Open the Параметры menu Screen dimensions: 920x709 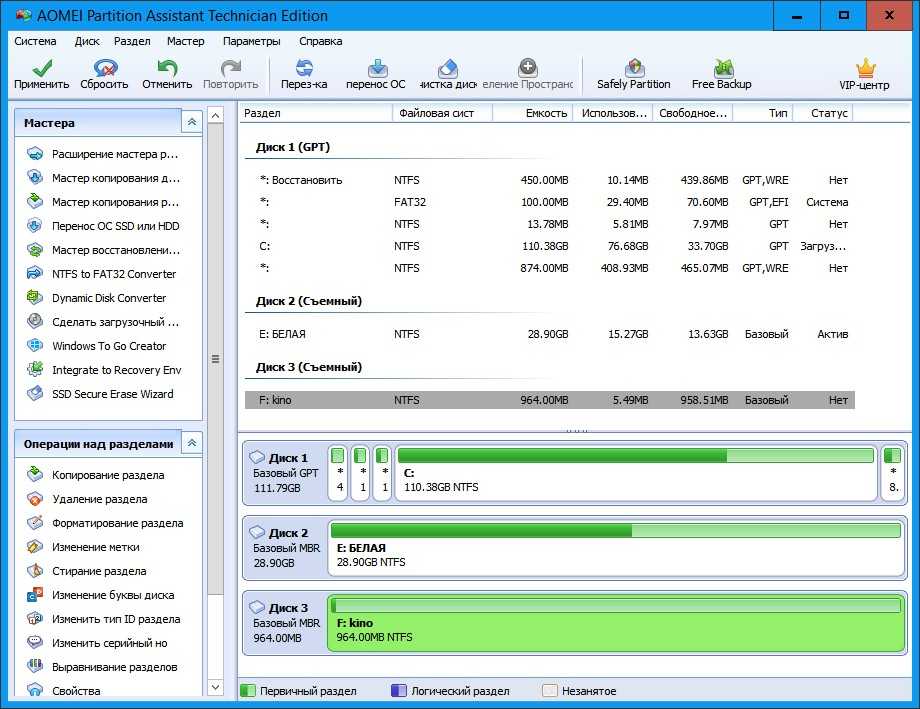click(251, 41)
